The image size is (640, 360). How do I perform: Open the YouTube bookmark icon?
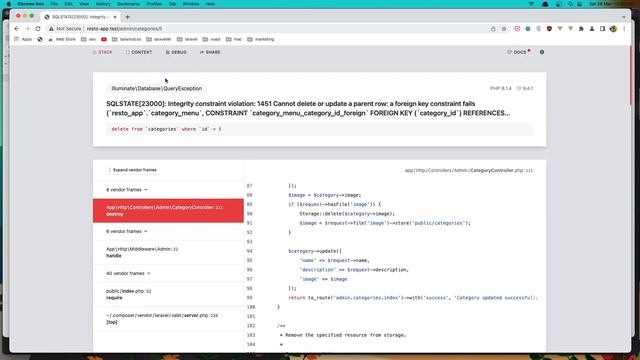(x=104, y=39)
